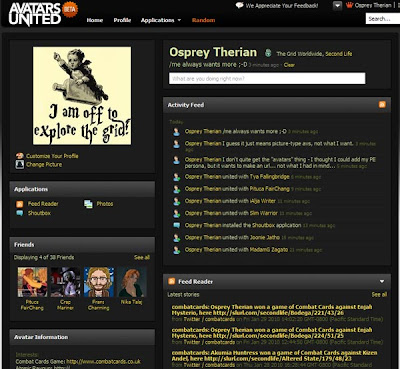Clear the current status message

289,65
